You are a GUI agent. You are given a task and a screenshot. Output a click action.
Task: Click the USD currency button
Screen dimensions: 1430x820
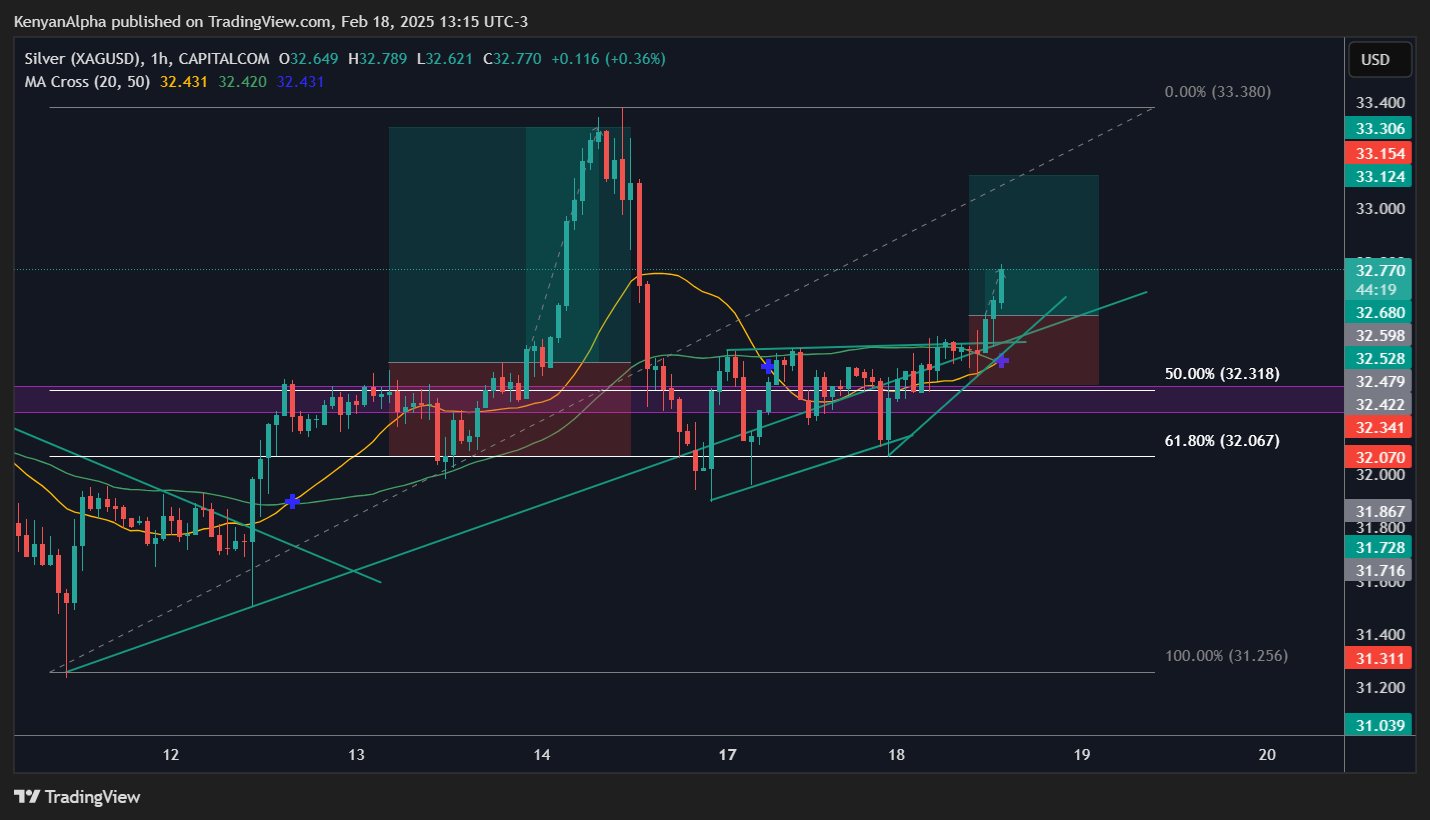click(1380, 59)
